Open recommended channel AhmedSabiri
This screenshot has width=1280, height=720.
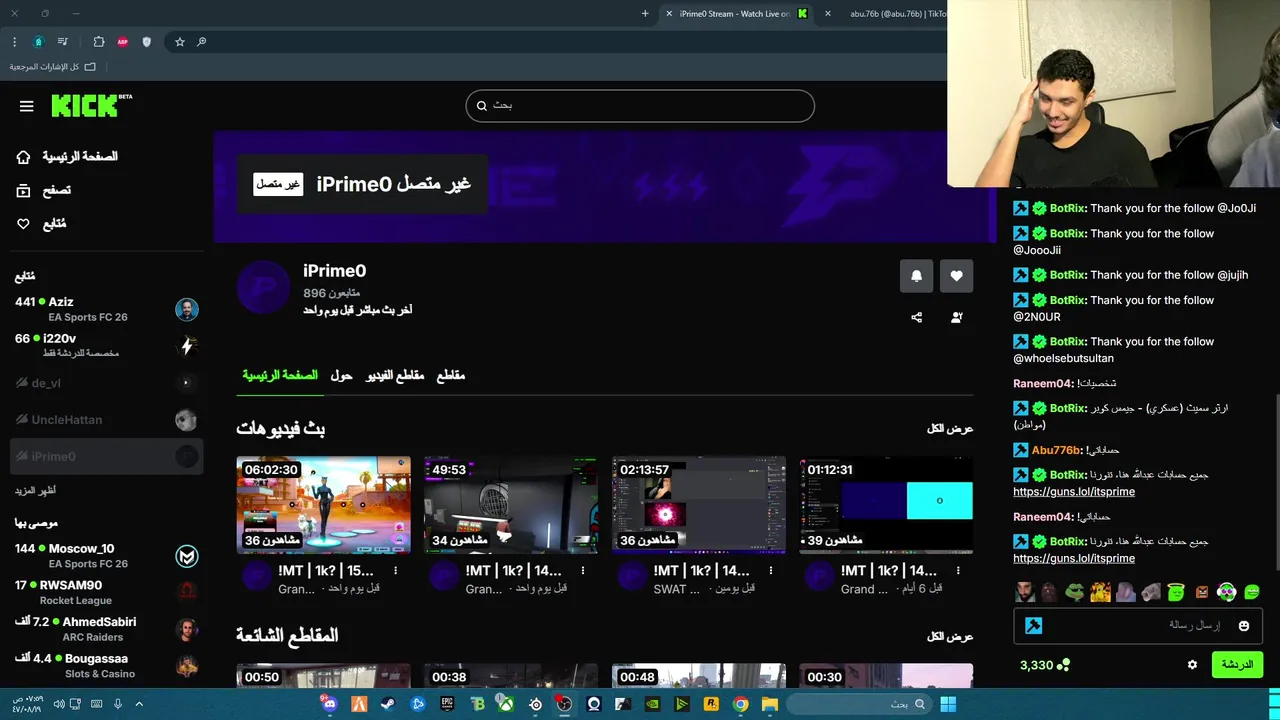(x=106, y=629)
